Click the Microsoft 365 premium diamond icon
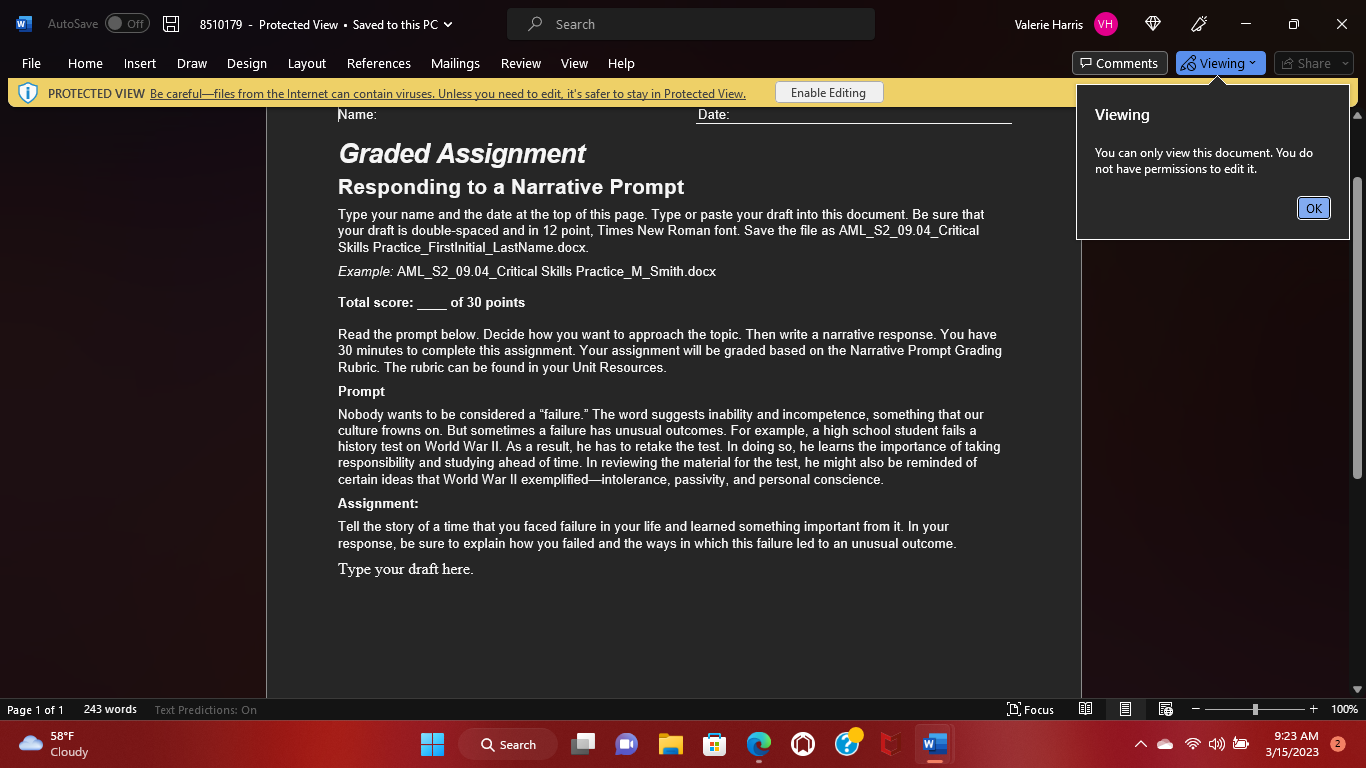The height and width of the screenshot is (768, 1366). click(1152, 23)
